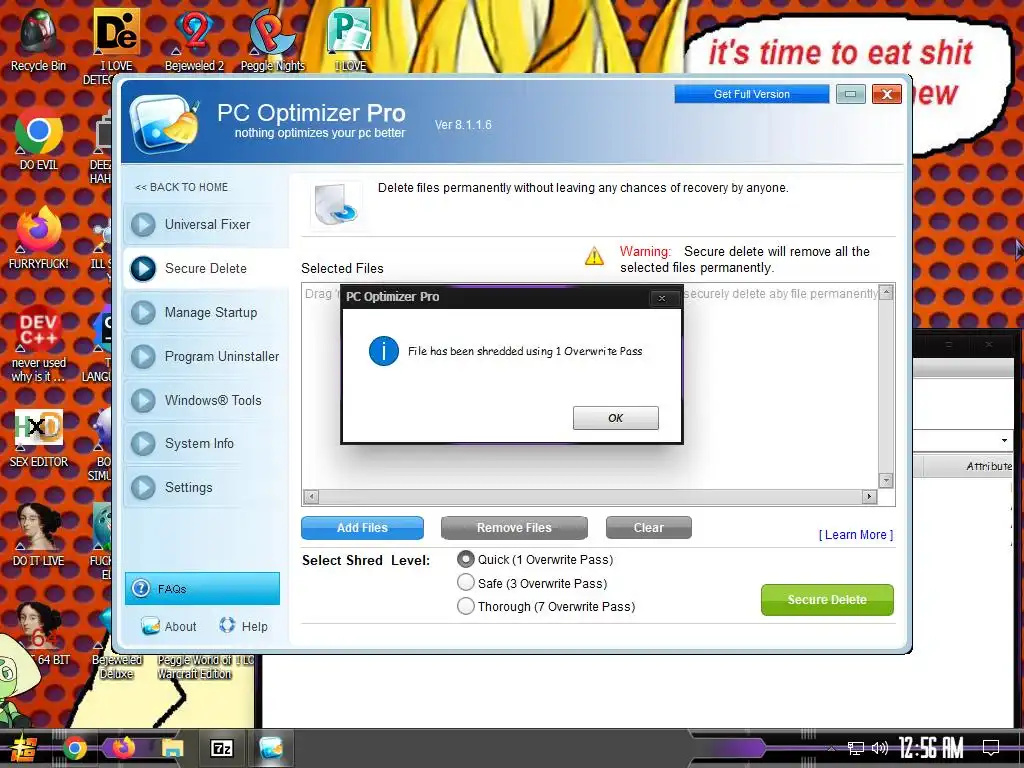Open Chrome from the taskbar

click(74, 748)
